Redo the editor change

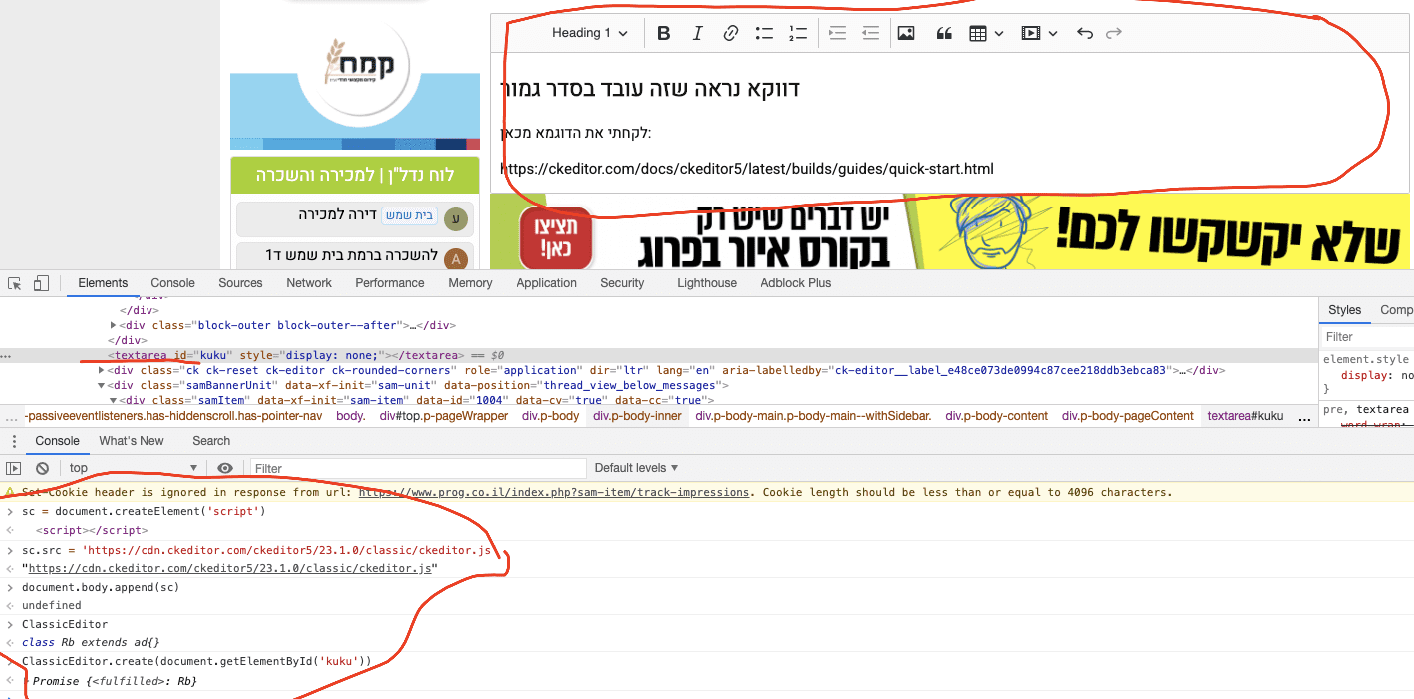coord(1114,33)
